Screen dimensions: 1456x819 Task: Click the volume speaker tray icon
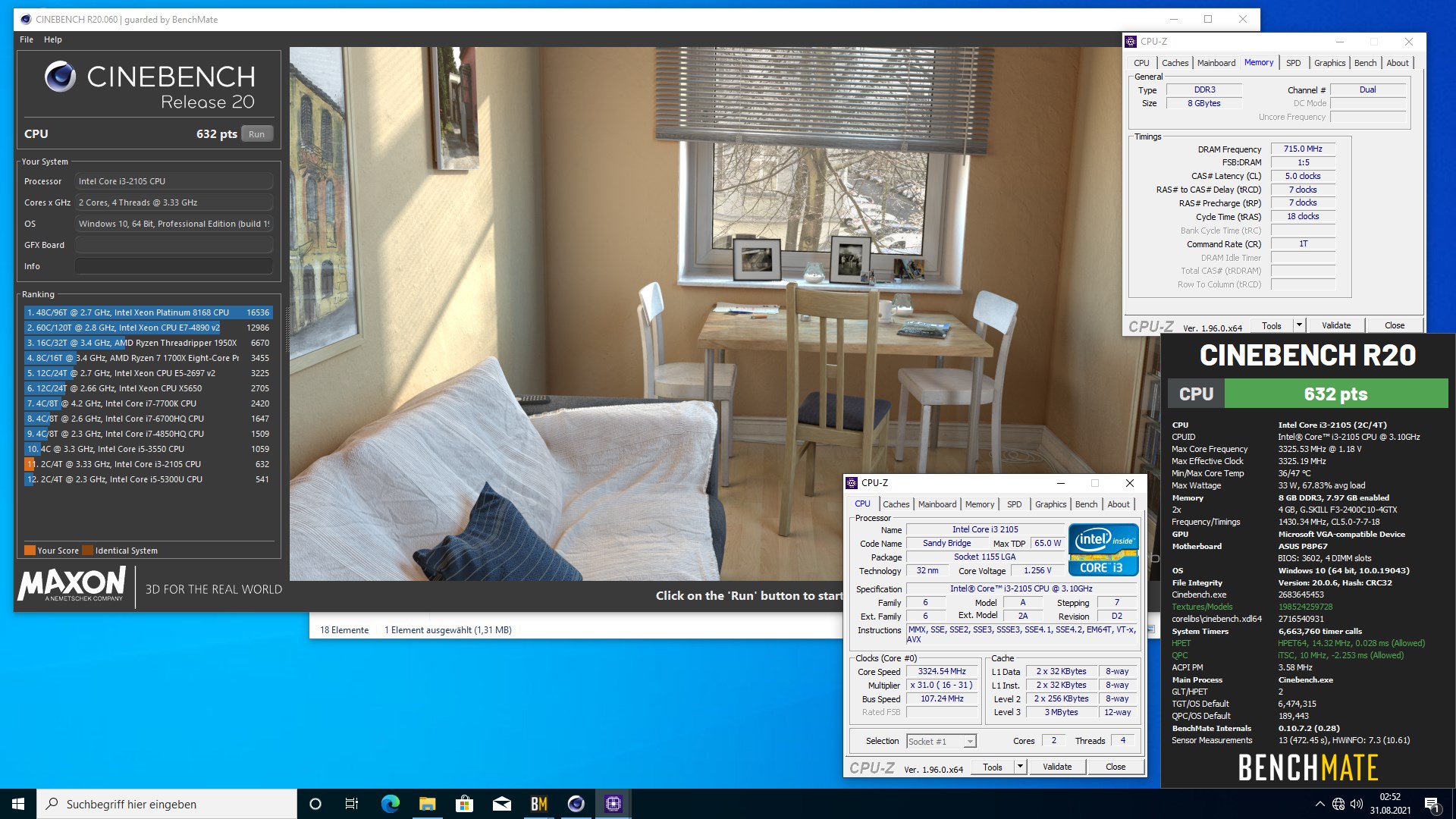(1357, 804)
